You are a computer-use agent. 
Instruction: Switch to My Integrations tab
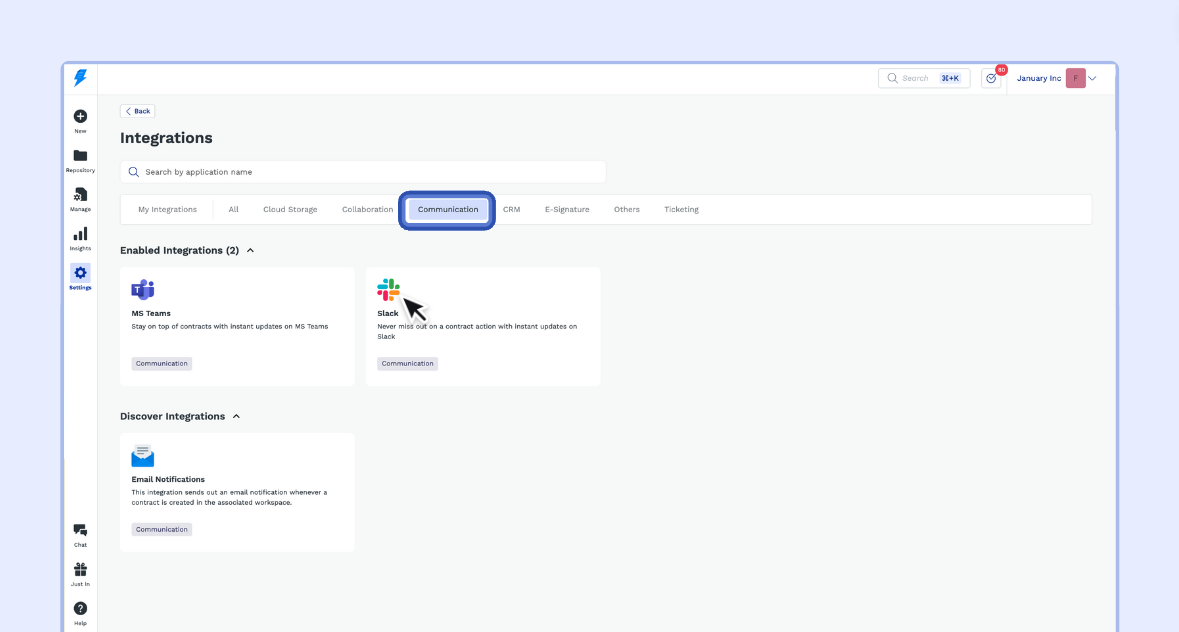pos(168,210)
